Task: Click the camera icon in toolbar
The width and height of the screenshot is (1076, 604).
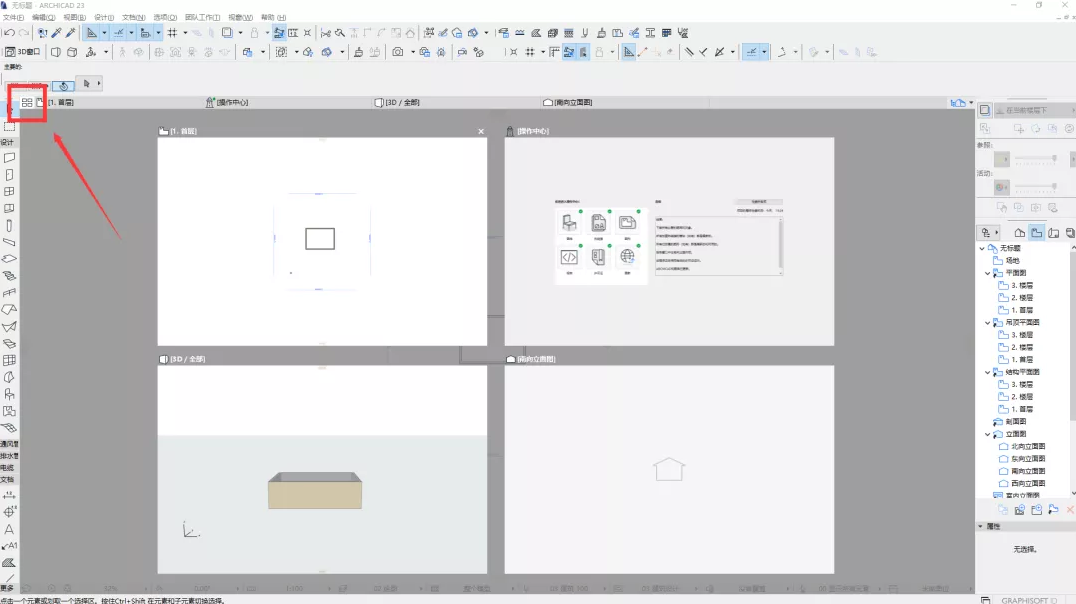Action: tap(397, 51)
